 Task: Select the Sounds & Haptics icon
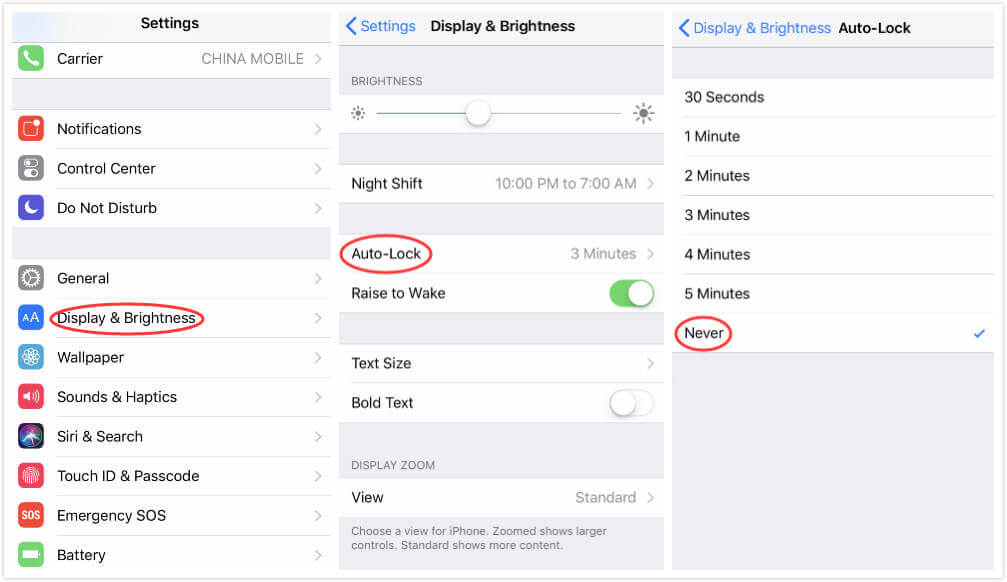(x=28, y=397)
